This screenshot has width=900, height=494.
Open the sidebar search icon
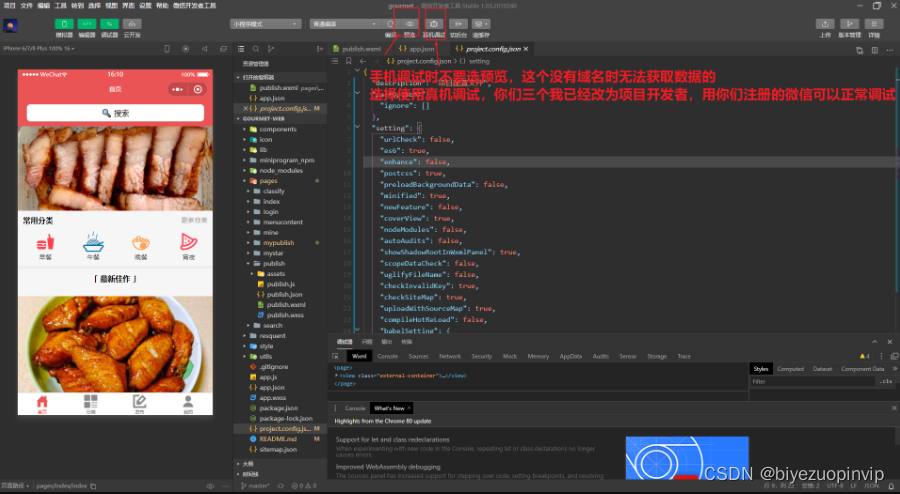(256, 49)
